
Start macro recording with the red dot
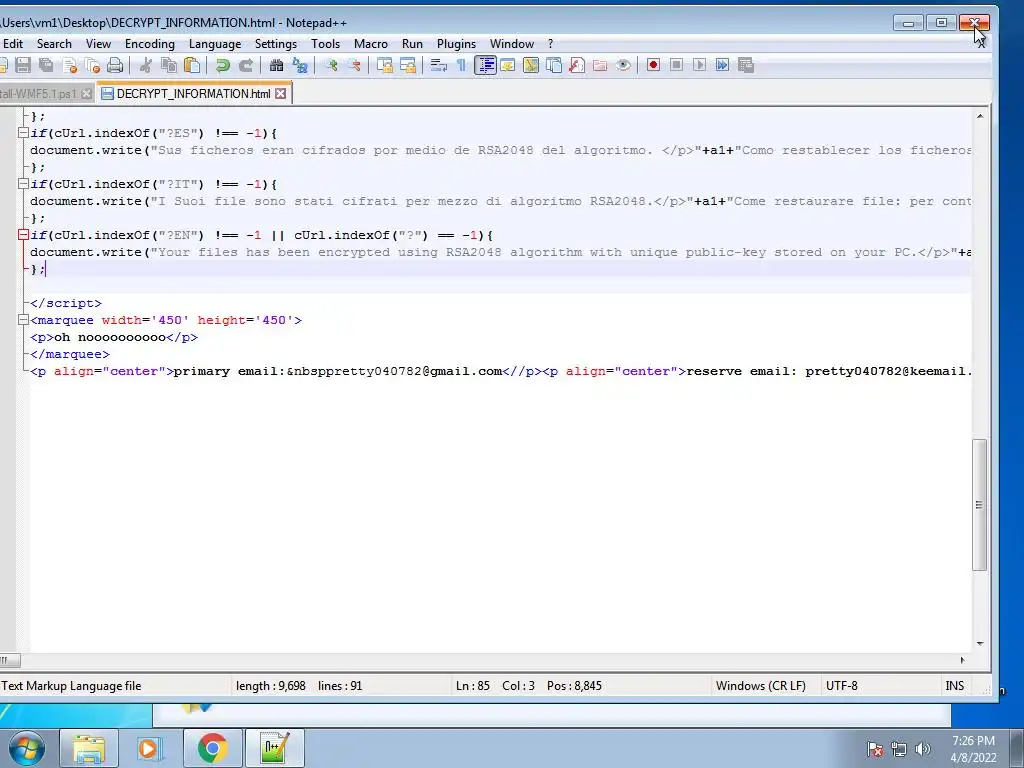653,65
